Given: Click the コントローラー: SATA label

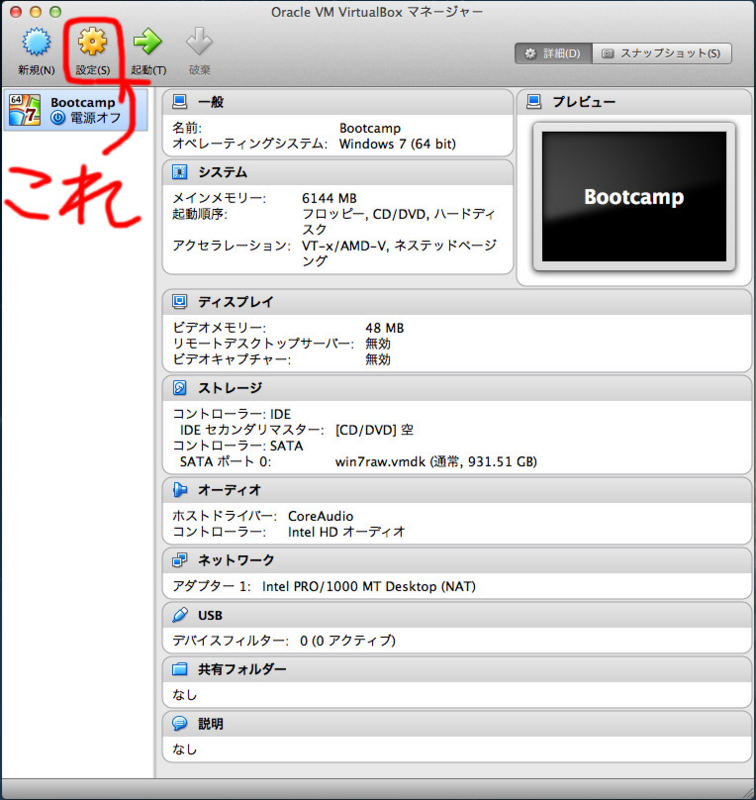Looking at the screenshot, I should [238, 446].
